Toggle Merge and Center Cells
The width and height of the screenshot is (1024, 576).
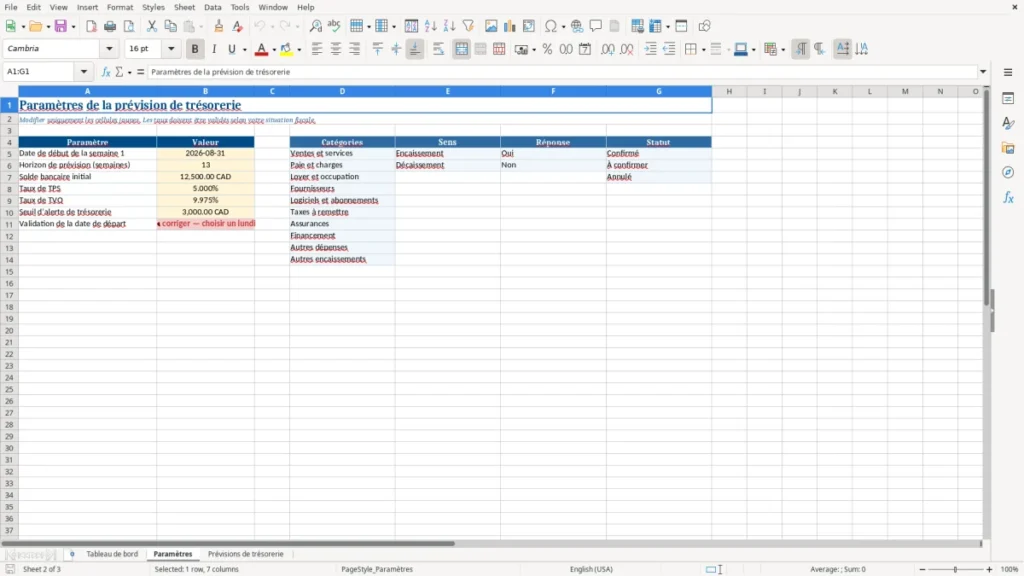coord(462,49)
